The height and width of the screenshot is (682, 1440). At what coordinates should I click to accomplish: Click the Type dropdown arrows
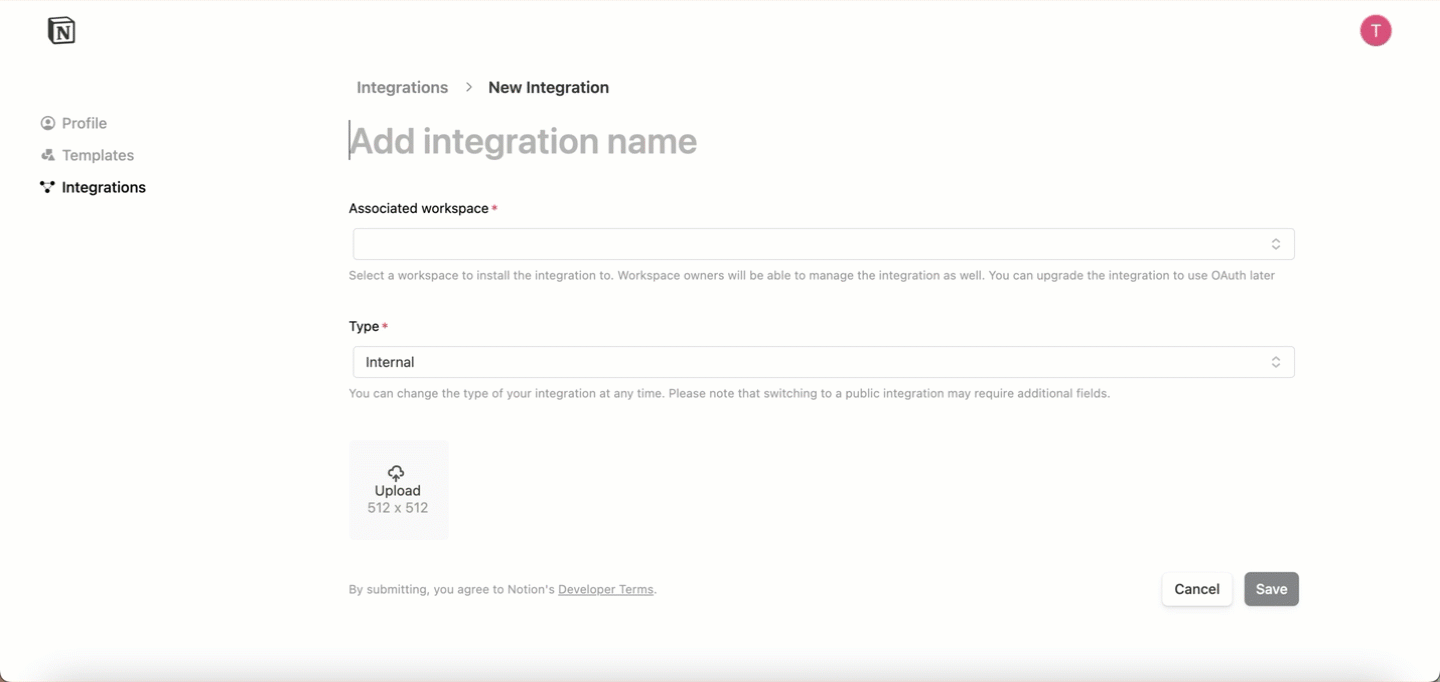[x=1276, y=362]
